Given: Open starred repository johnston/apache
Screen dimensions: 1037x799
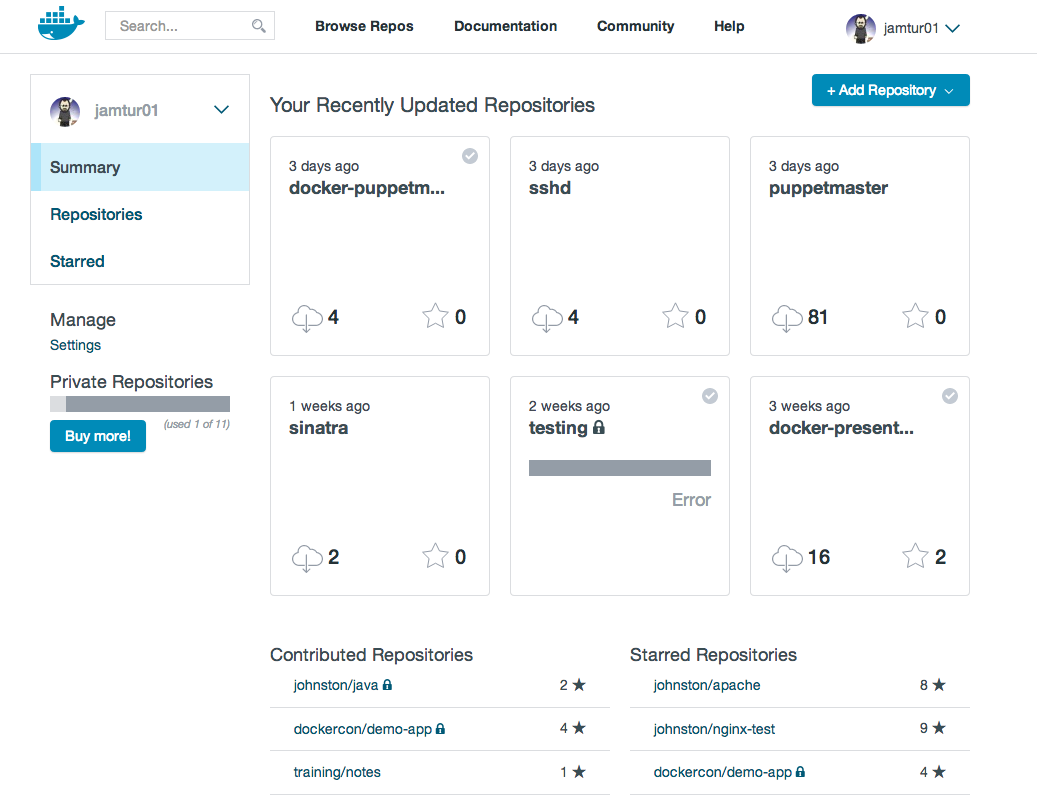Looking at the screenshot, I should [x=707, y=685].
